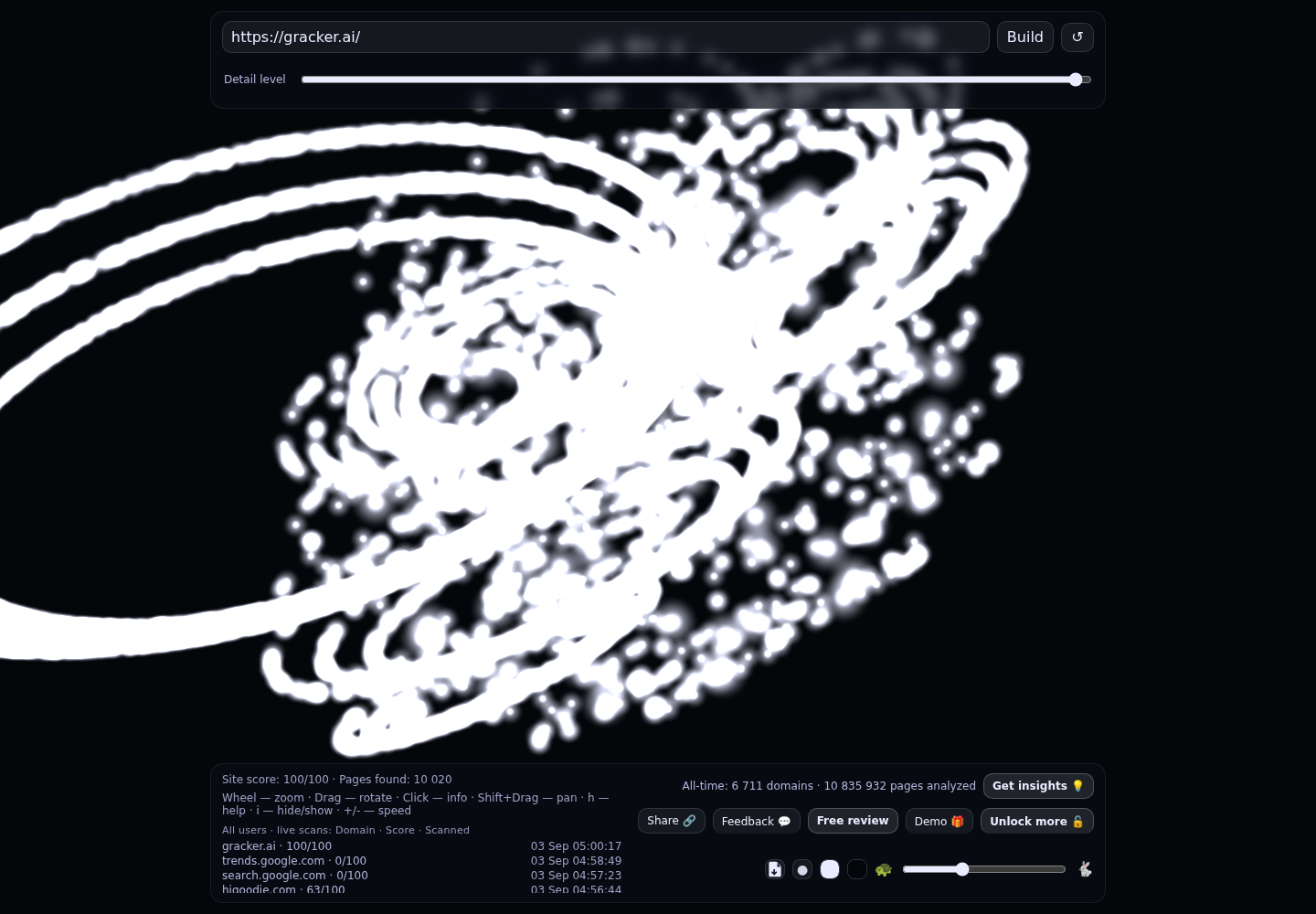Select the gracker.ai 100/100 scan row
The width and height of the screenshot is (1316, 914).
click(x=421, y=846)
